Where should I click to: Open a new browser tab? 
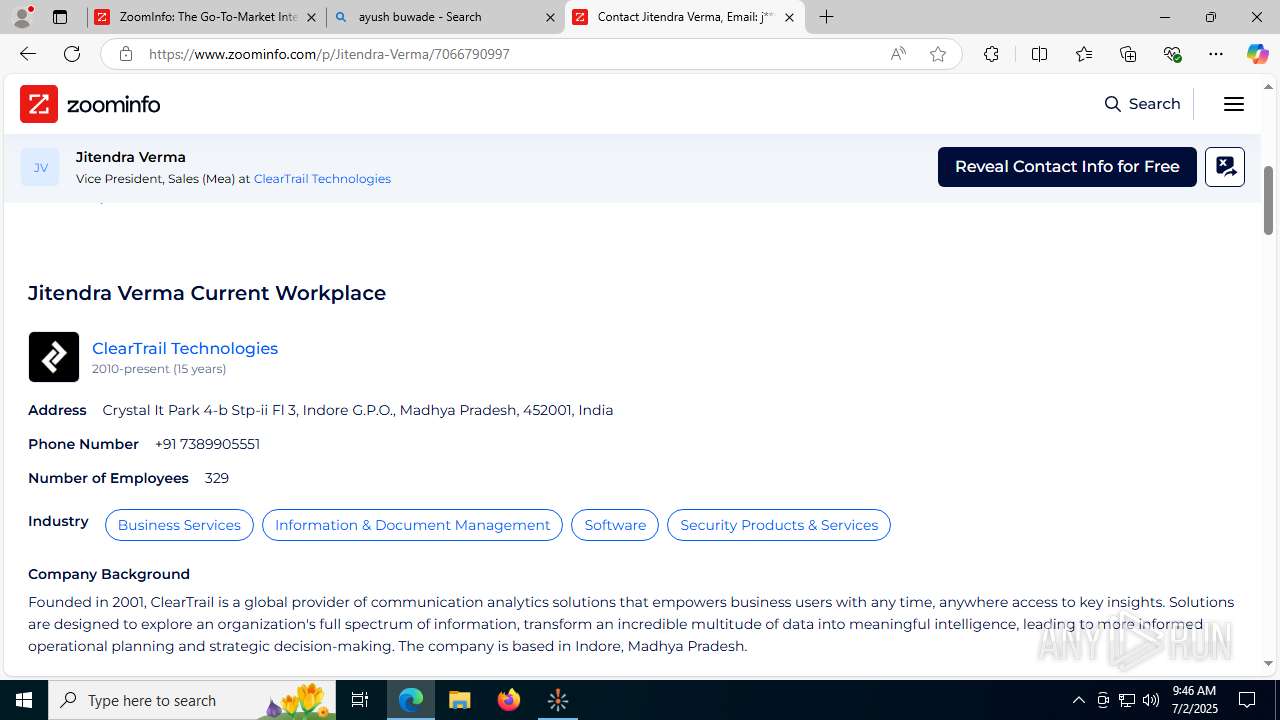(827, 17)
